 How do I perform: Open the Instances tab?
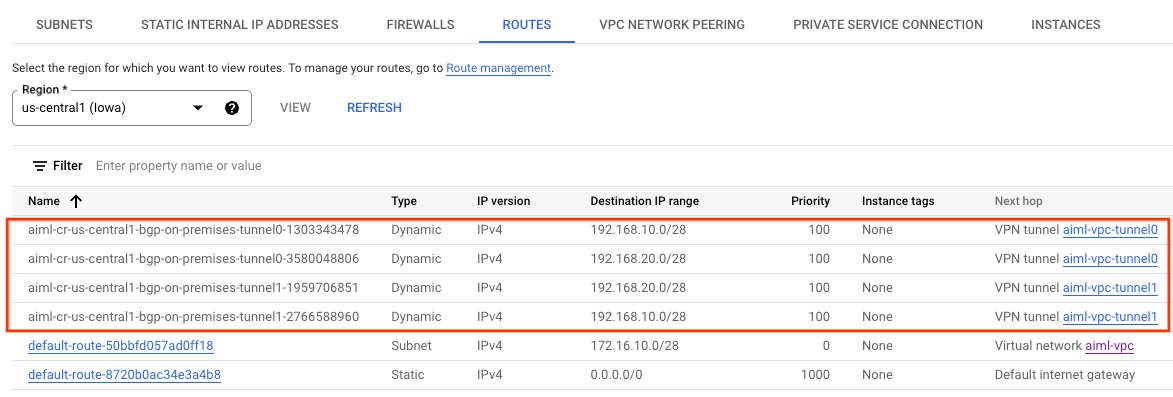1065,25
